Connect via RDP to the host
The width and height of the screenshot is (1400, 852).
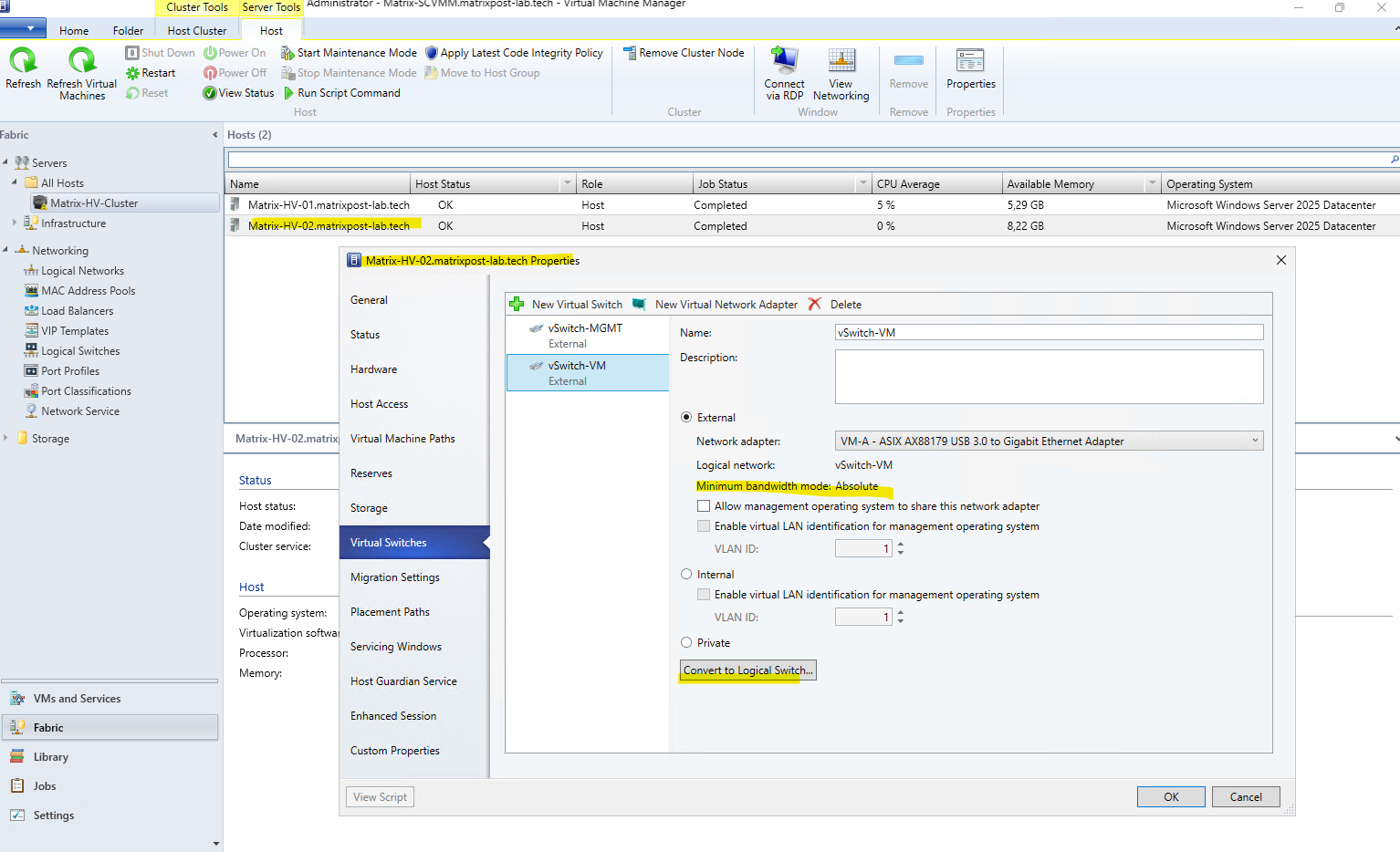tap(784, 73)
